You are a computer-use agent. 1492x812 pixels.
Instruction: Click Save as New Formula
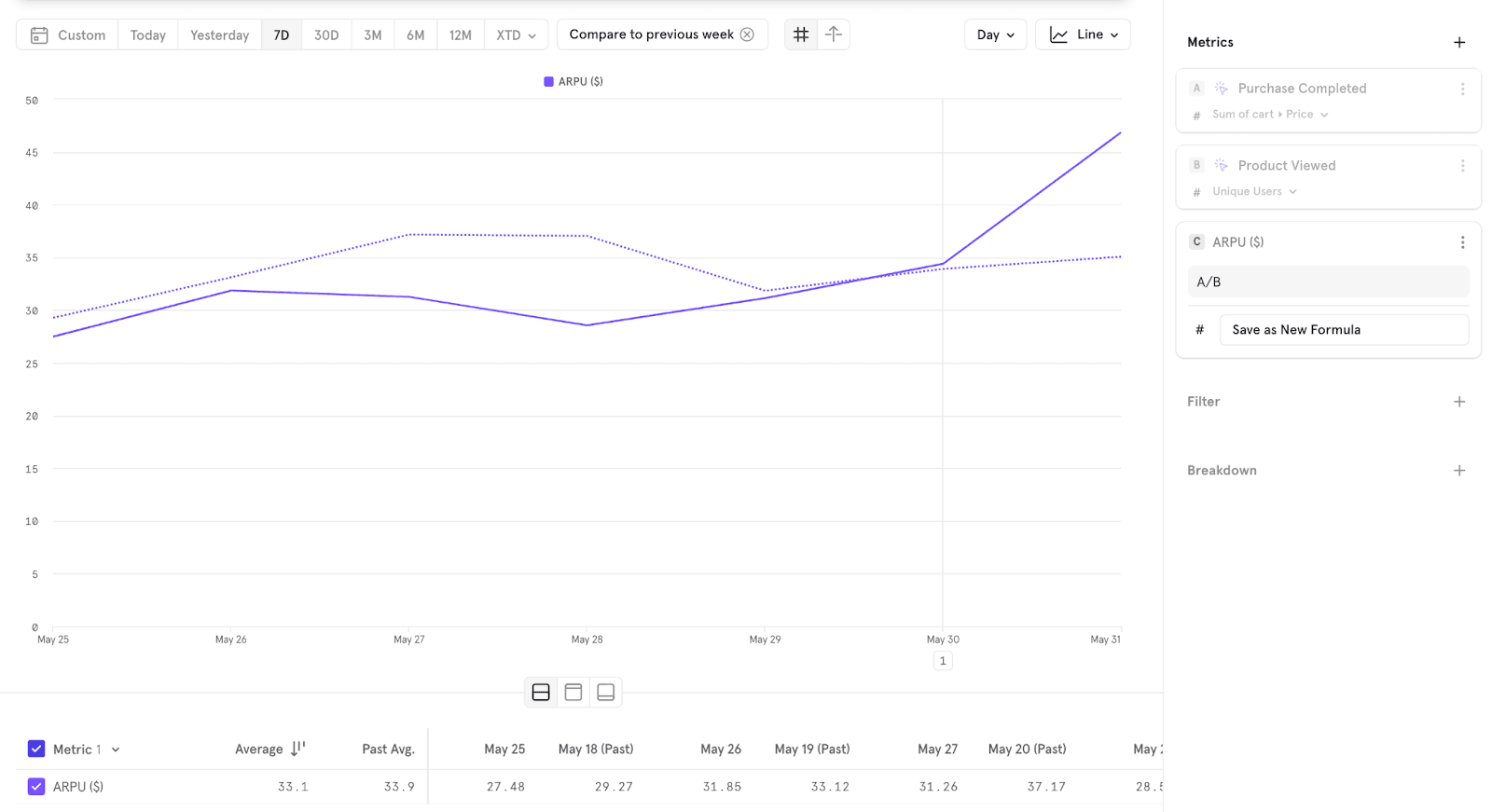(x=1343, y=330)
